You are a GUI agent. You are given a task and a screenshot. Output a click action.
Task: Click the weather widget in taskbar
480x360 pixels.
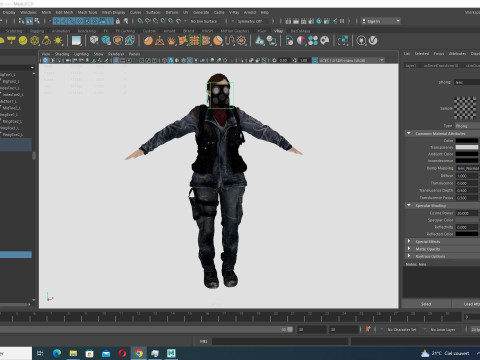(445, 353)
